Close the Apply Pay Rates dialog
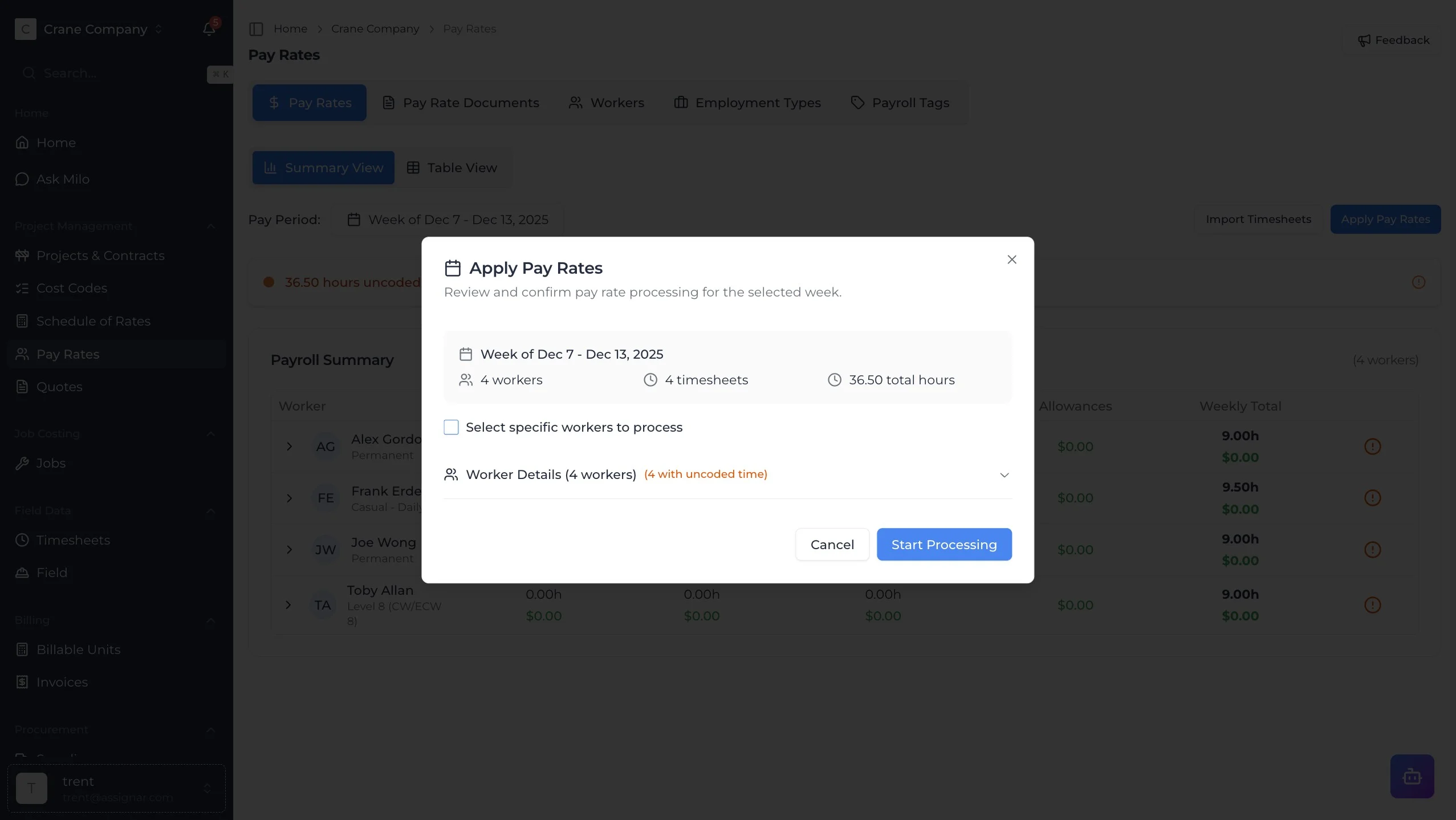 pos(1012,259)
